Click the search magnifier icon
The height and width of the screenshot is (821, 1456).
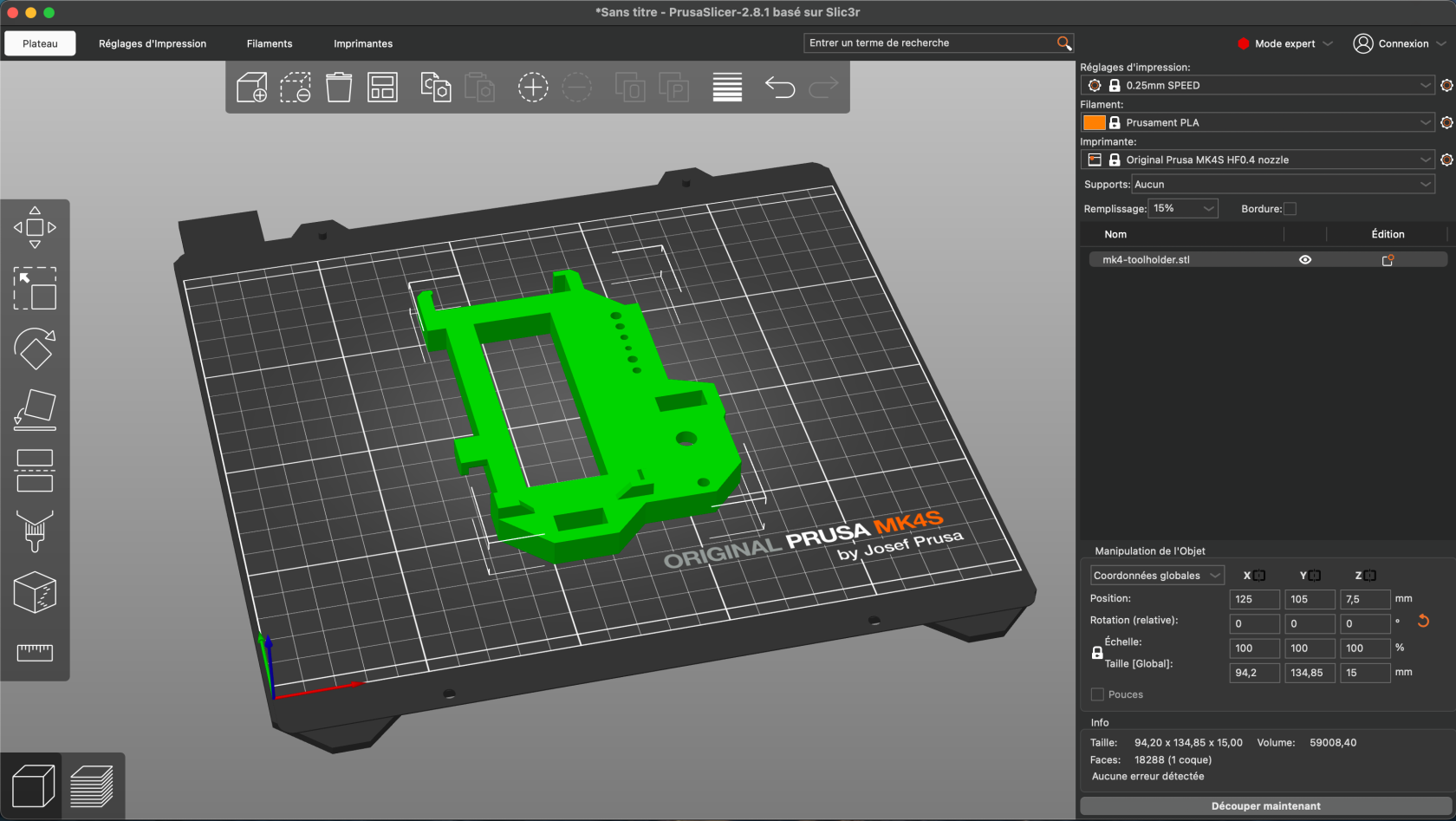click(x=1064, y=43)
